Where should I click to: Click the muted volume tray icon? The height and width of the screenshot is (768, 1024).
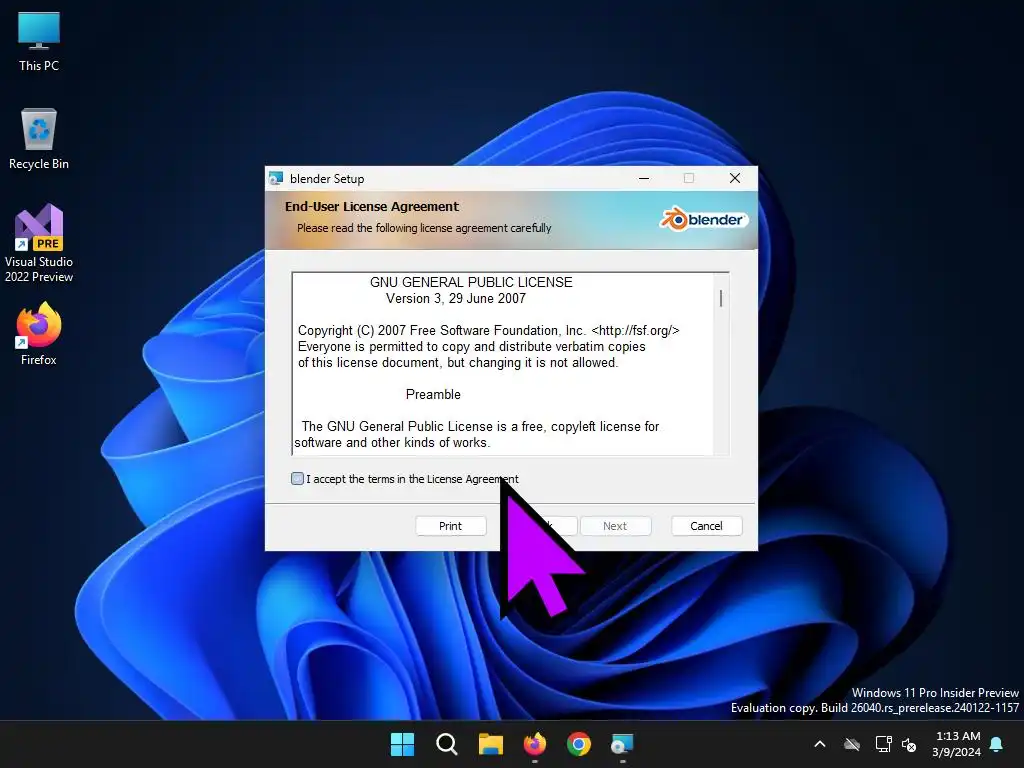click(x=909, y=744)
